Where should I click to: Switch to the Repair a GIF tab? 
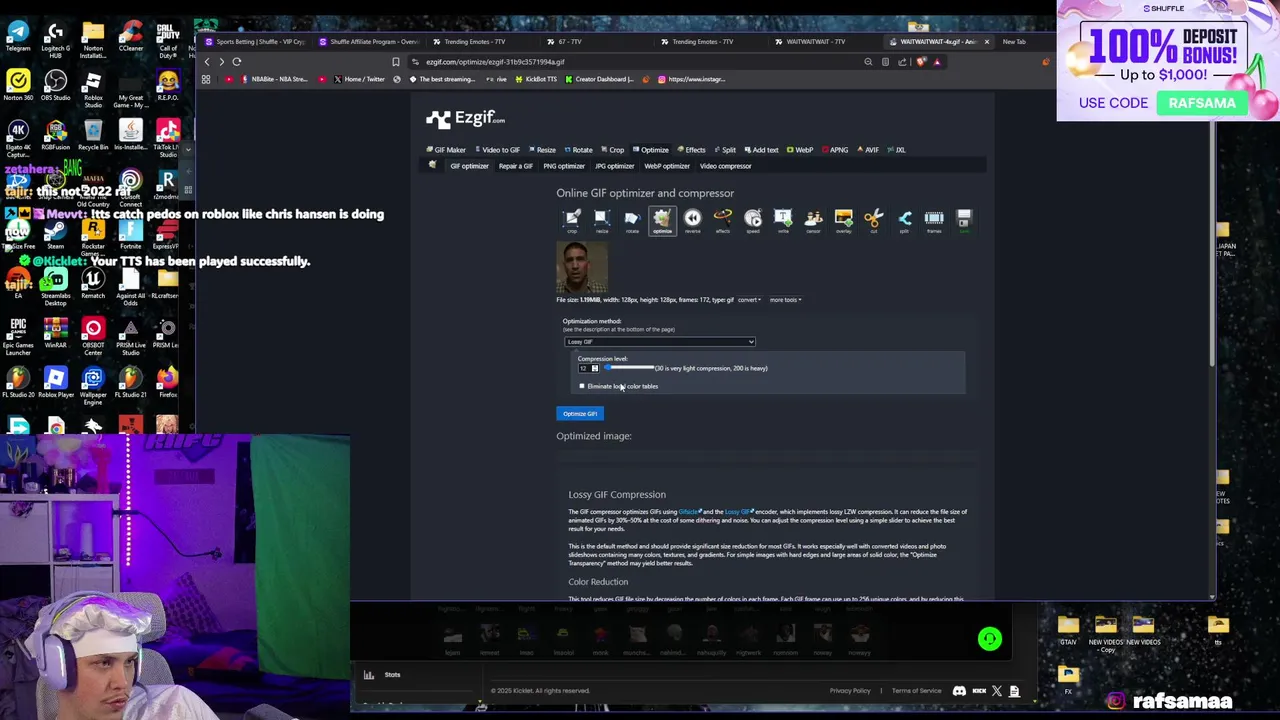(x=516, y=166)
